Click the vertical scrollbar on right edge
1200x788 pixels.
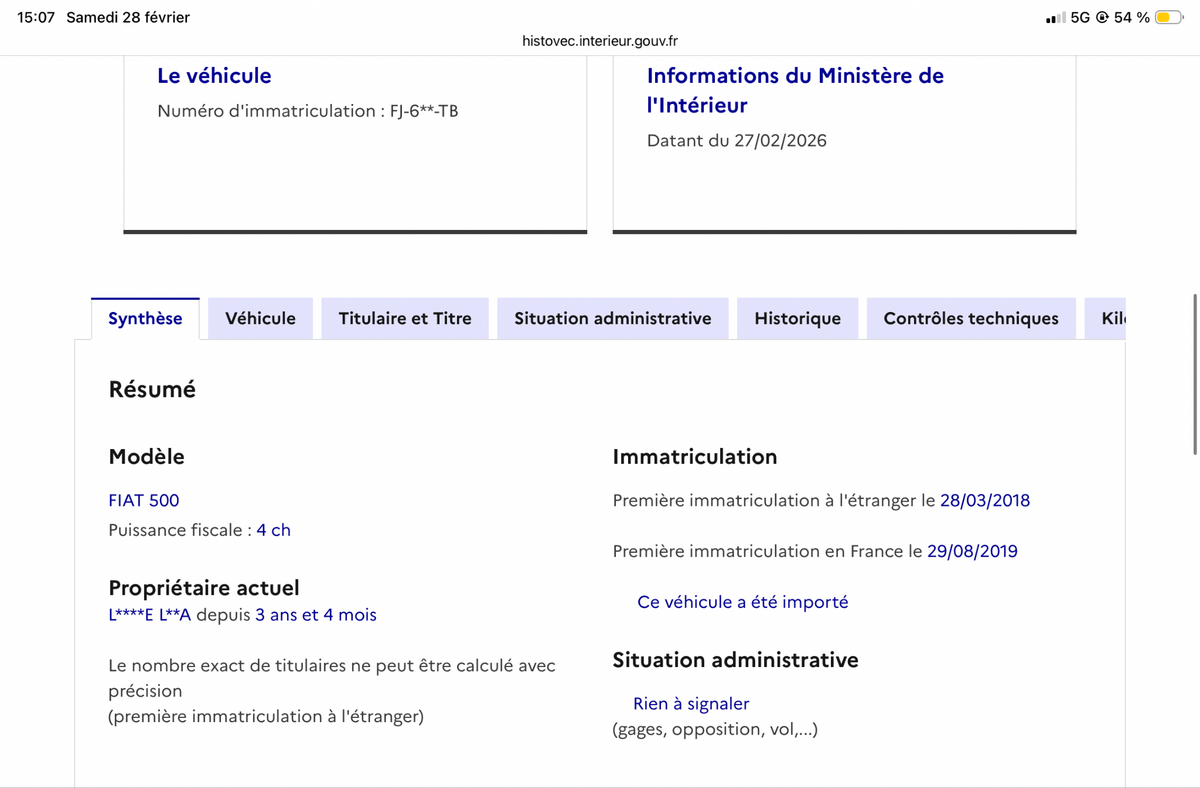tap(1195, 375)
